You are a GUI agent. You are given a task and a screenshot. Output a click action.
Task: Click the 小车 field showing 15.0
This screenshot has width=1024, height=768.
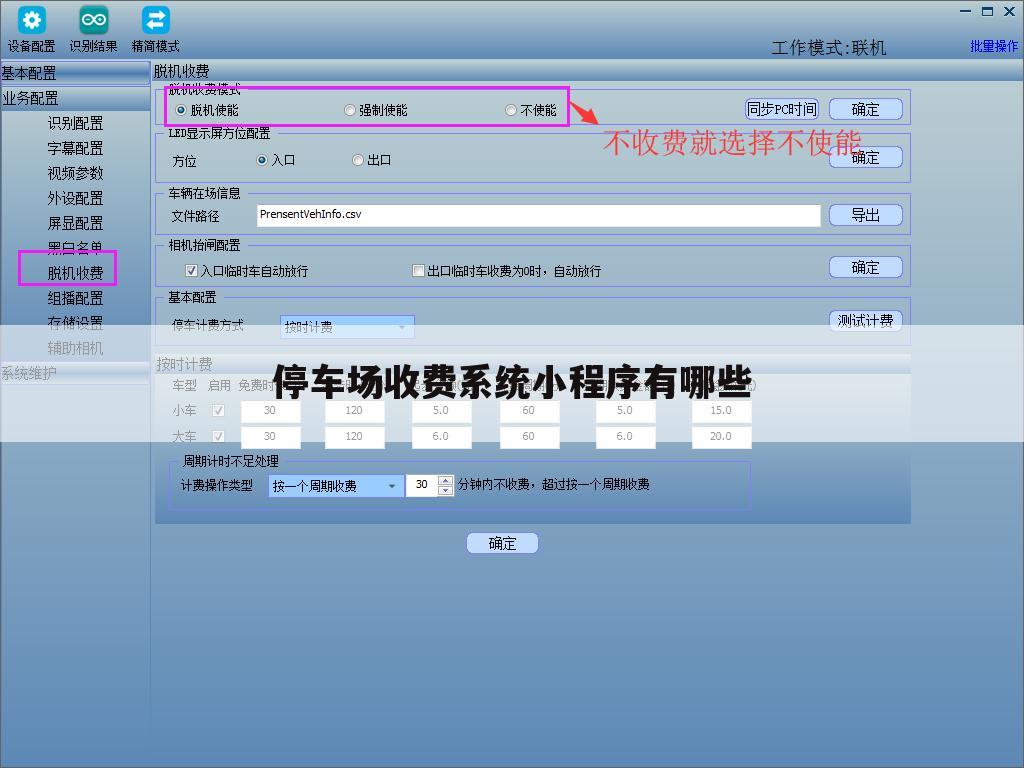tap(722, 411)
